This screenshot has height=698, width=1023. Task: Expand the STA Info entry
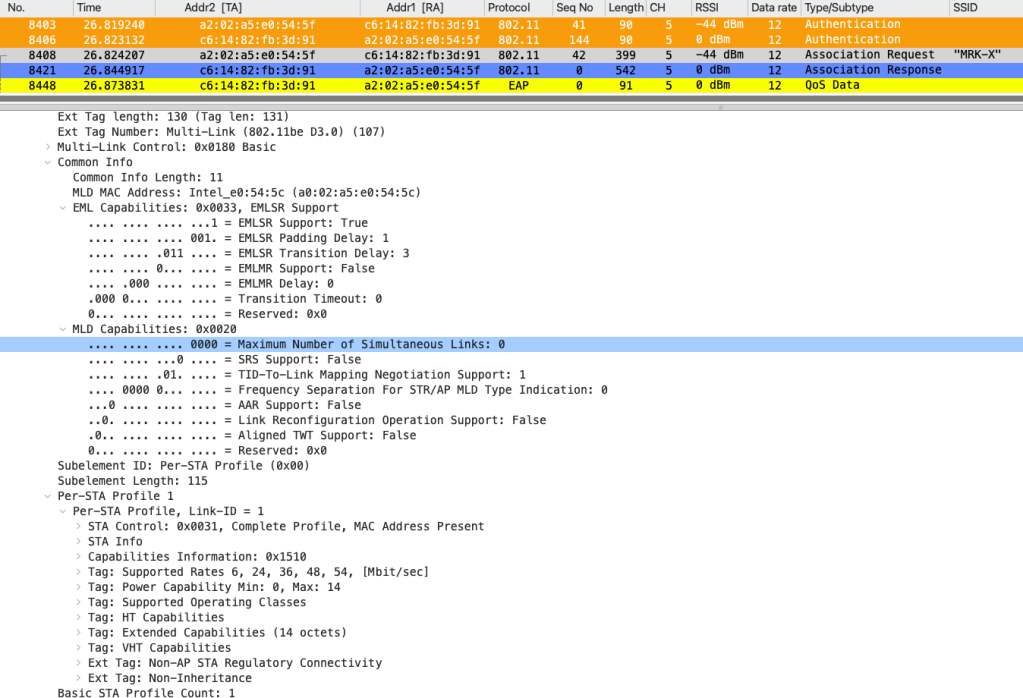pyautogui.click(x=79, y=541)
